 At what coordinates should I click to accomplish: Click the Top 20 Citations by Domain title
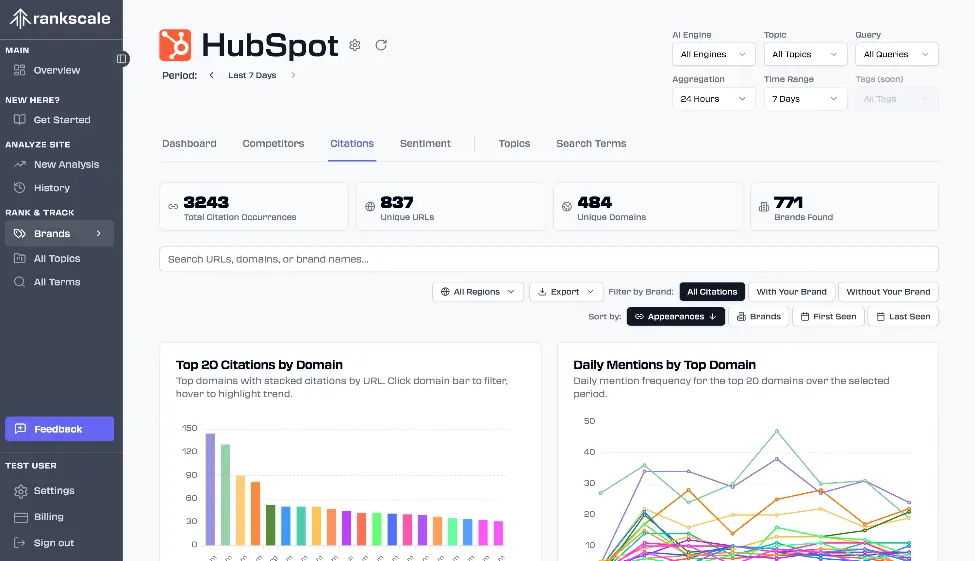click(x=259, y=365)
